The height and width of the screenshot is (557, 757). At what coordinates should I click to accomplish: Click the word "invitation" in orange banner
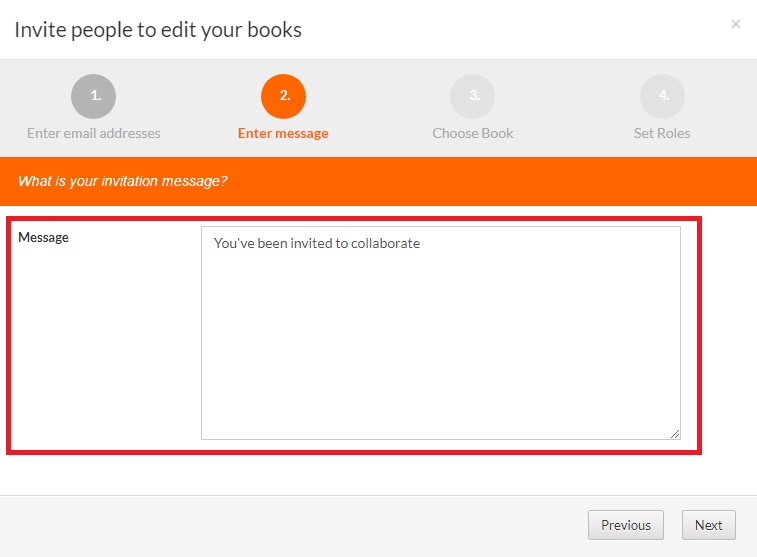pos(126,181)
